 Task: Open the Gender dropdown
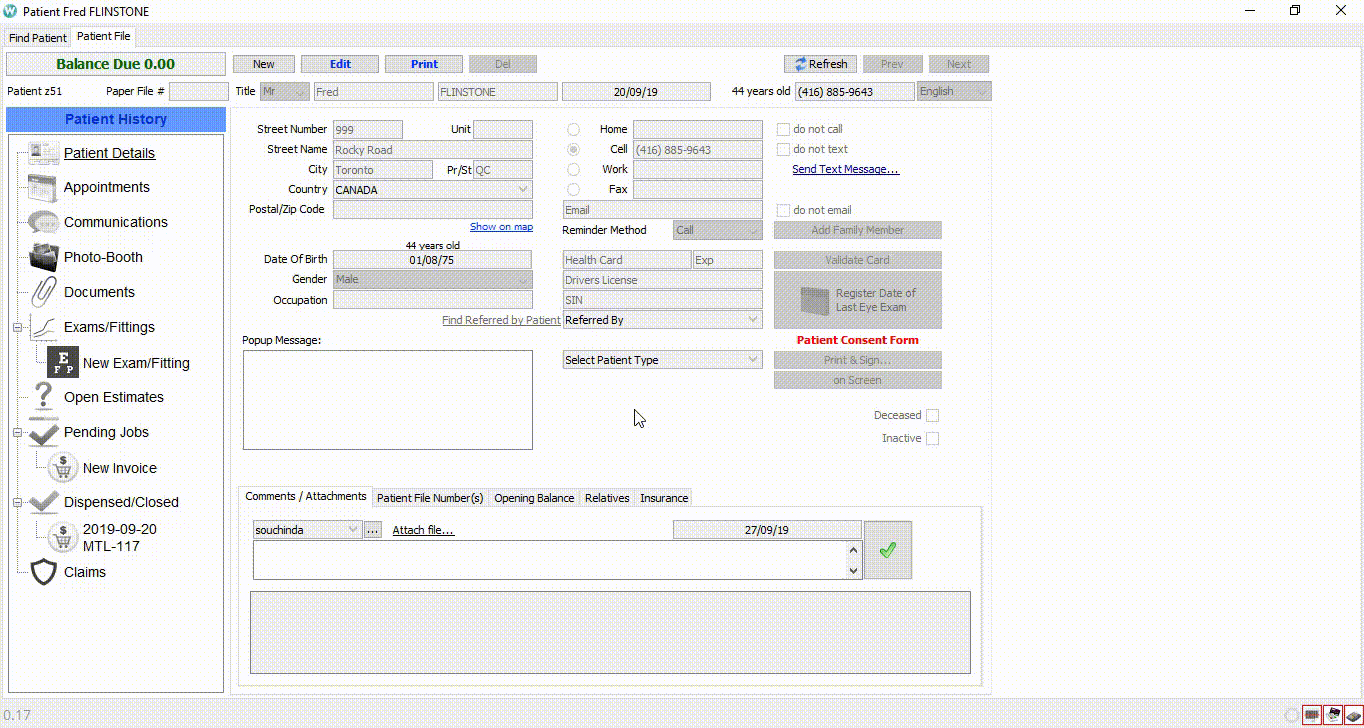[432, 279]
